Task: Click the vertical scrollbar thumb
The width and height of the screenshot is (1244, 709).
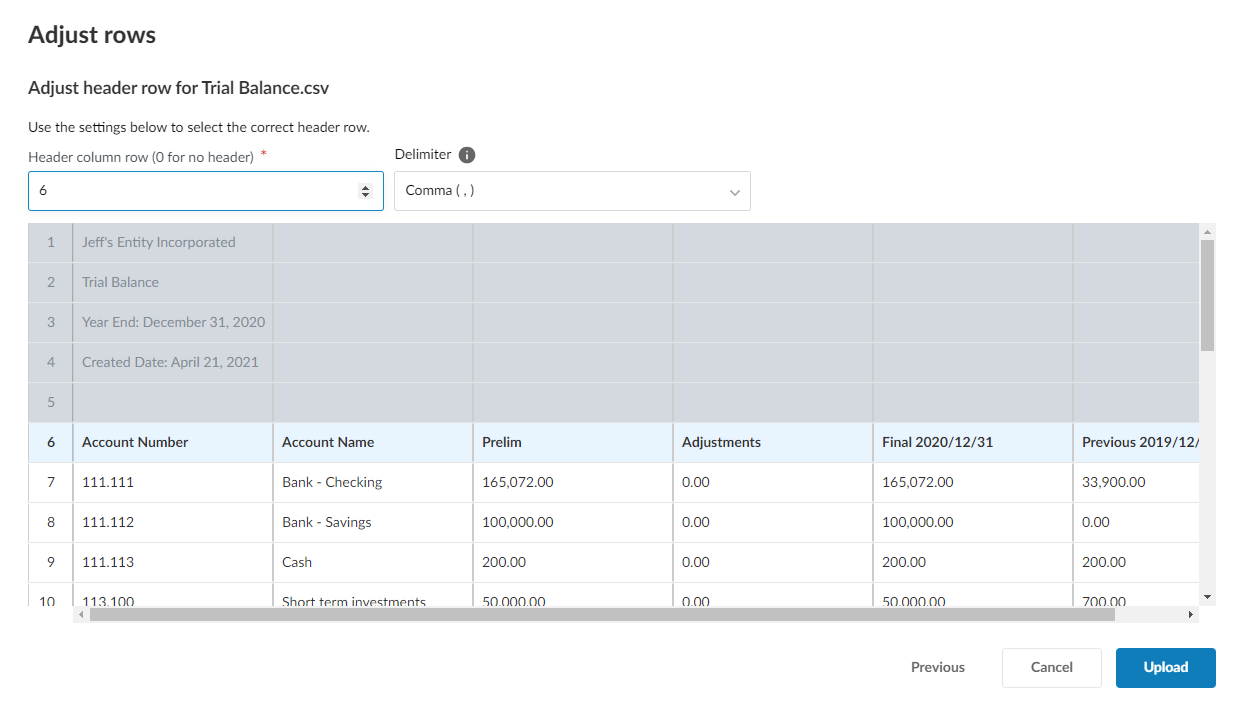Action: [x=1207, y=295]
